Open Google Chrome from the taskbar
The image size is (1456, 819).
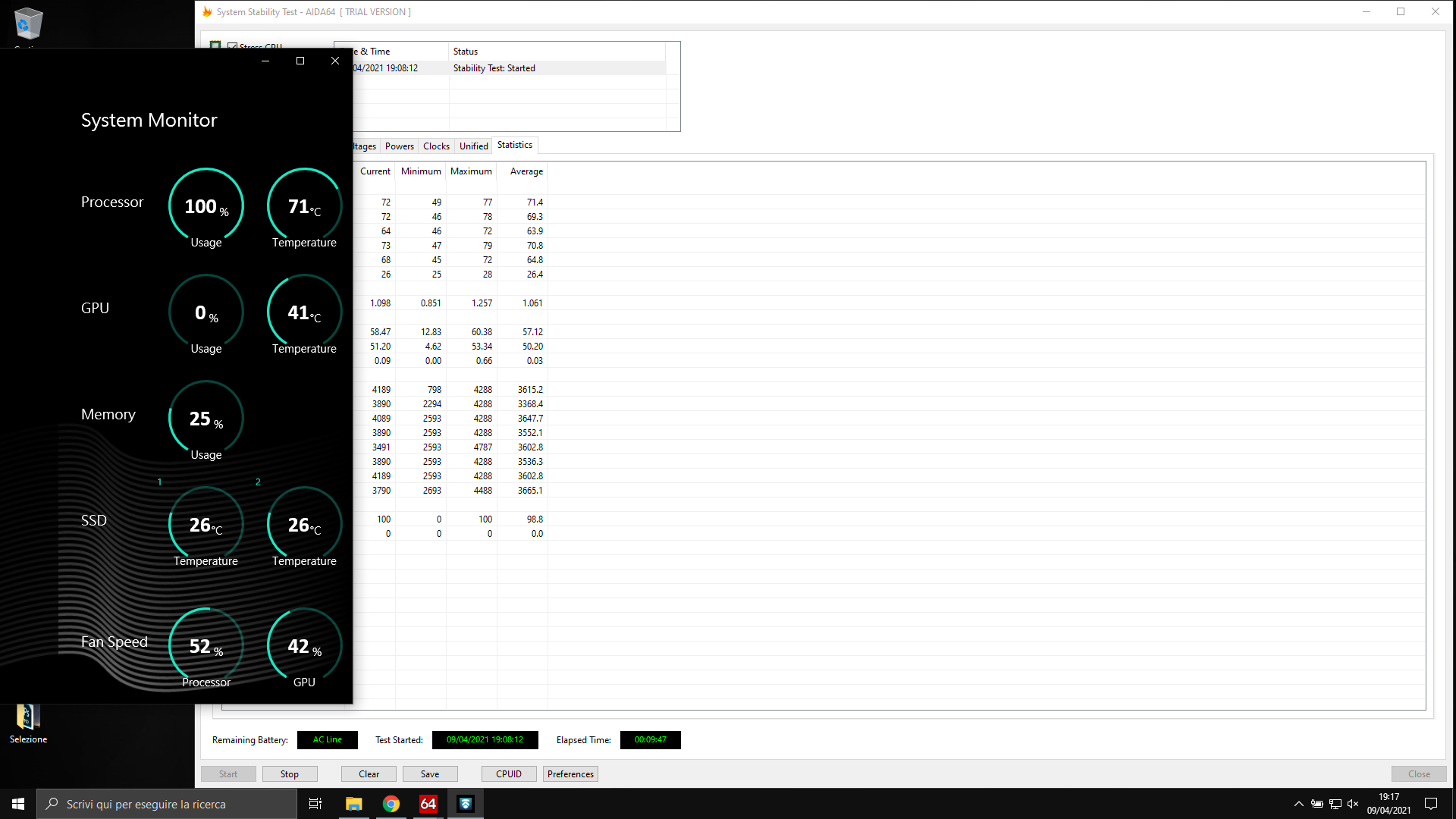pos(391,804)
